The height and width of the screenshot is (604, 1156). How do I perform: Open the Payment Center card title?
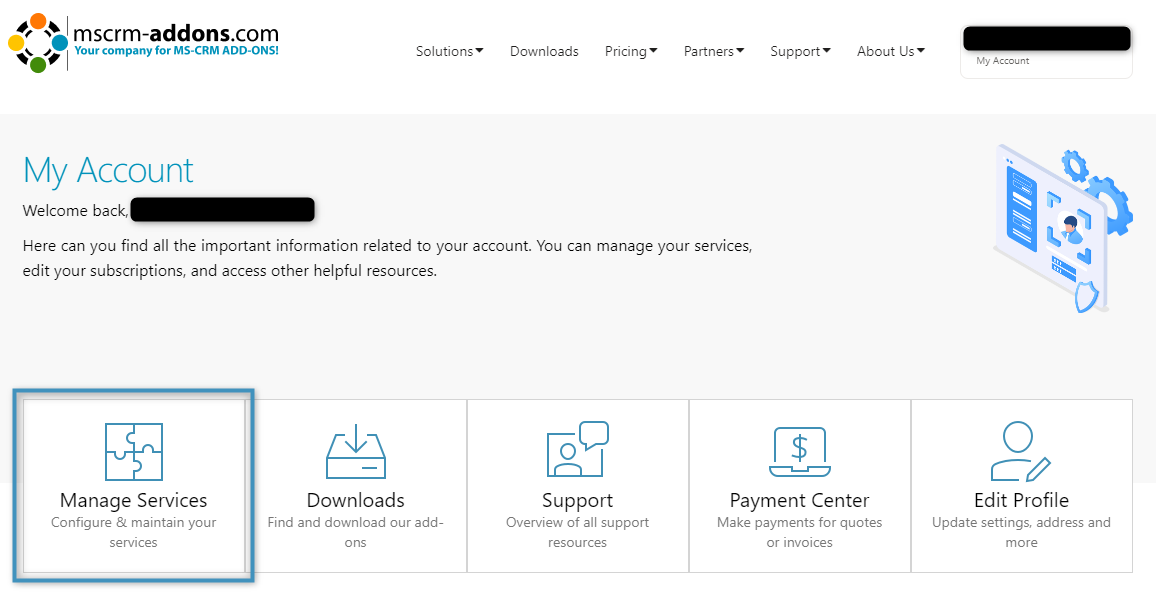coord(799,500)
